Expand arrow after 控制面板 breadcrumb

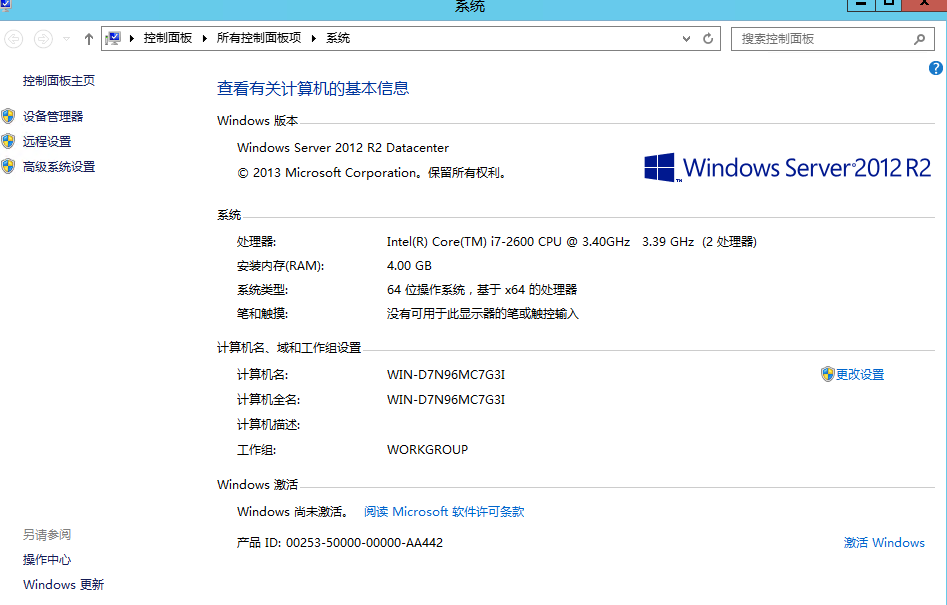pos(205,39)
